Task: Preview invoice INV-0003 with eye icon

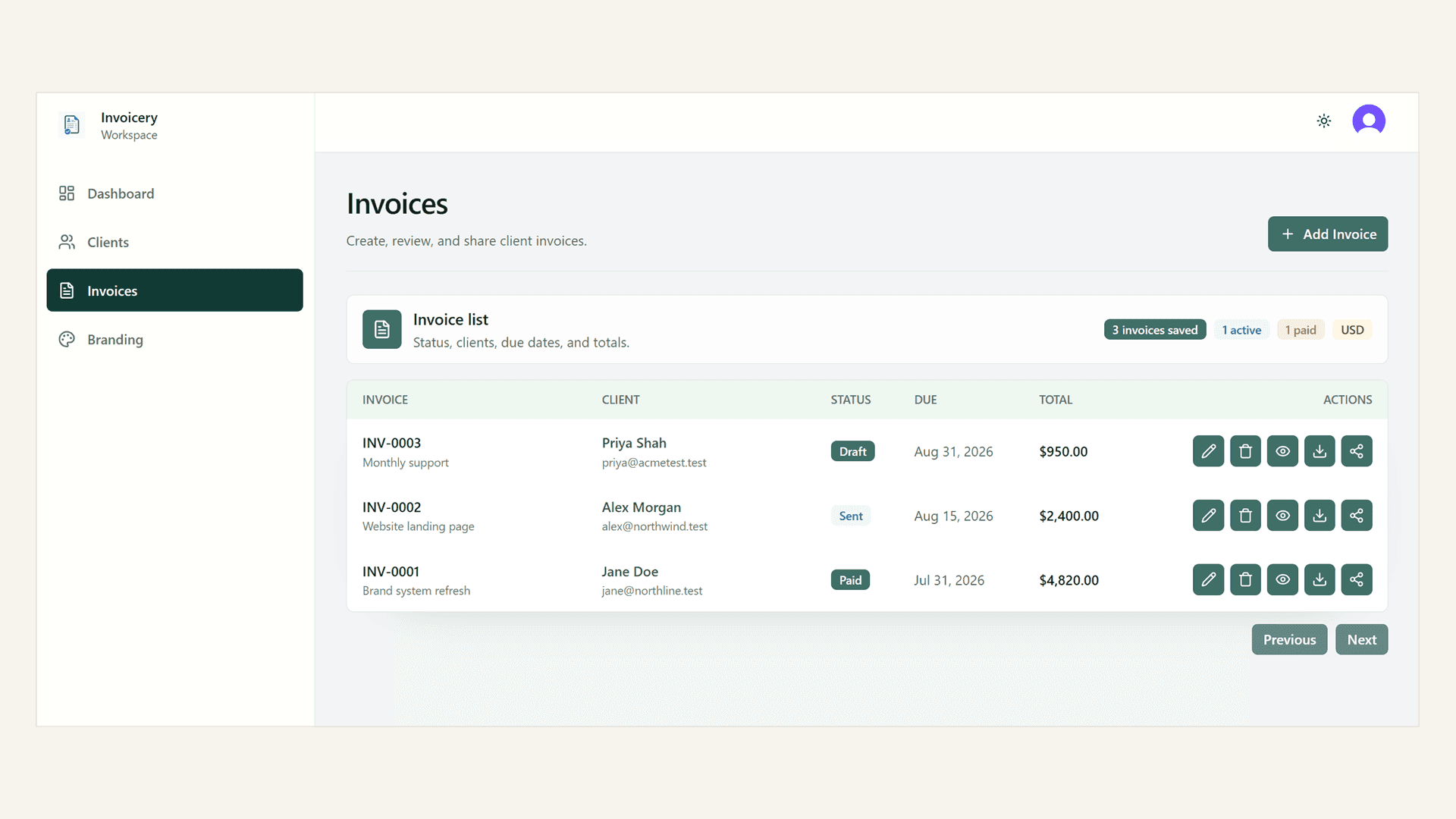Action: (x=1282, y=451)
